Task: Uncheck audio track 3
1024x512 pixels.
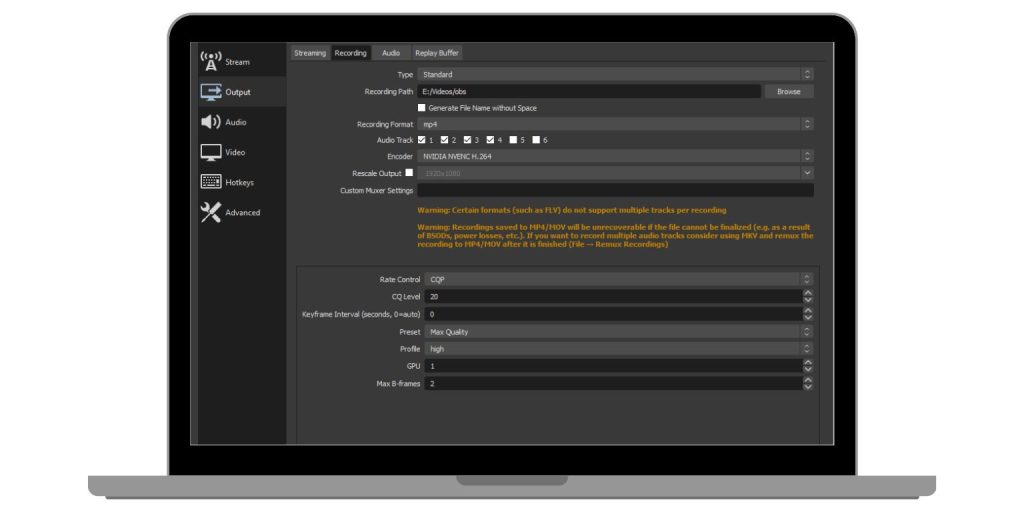Action: [468, 140]
